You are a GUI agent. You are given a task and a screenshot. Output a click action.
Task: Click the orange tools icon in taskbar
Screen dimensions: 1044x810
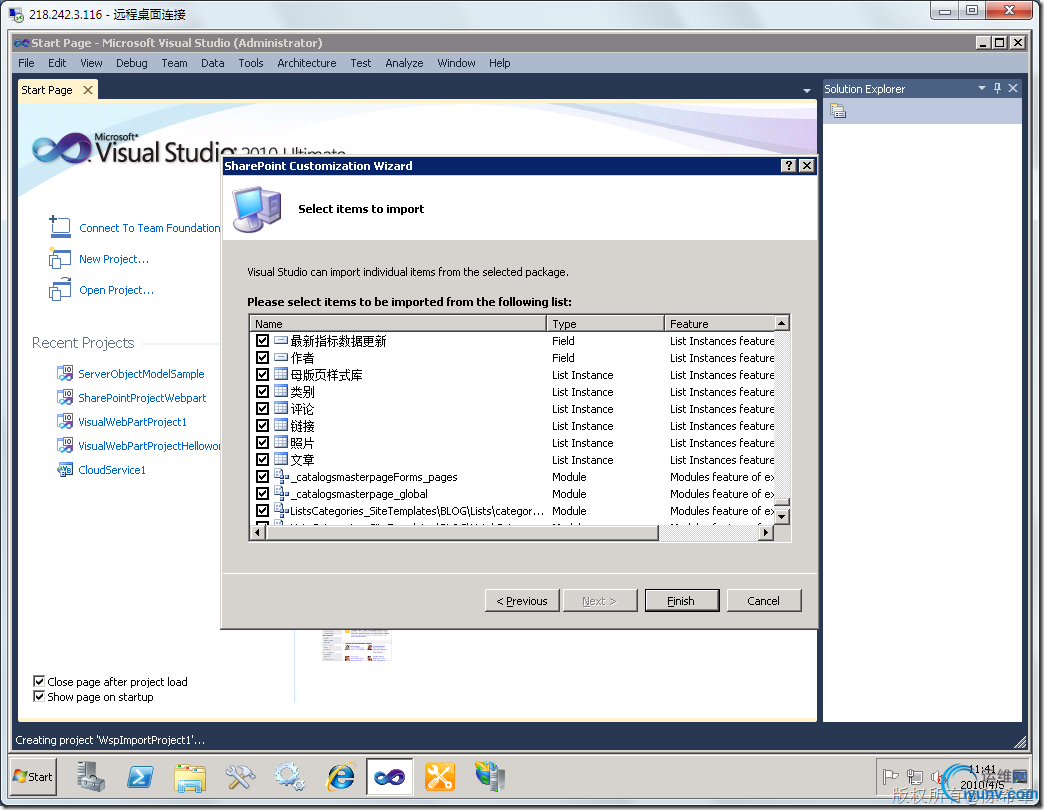440,777
